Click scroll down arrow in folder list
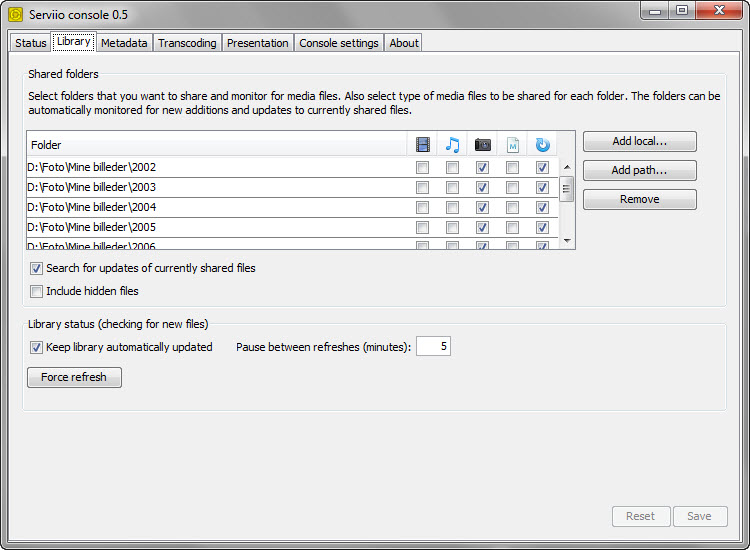Viewport: 750px width, 550px height. pyautogui.click(x=567, y=241)
